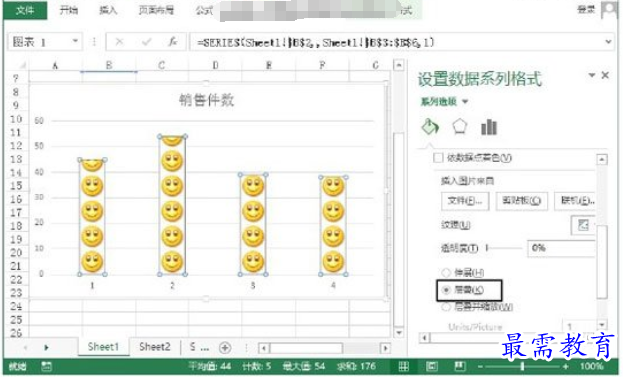Open the task pane options dropdown arrow

tap(592, 75)
